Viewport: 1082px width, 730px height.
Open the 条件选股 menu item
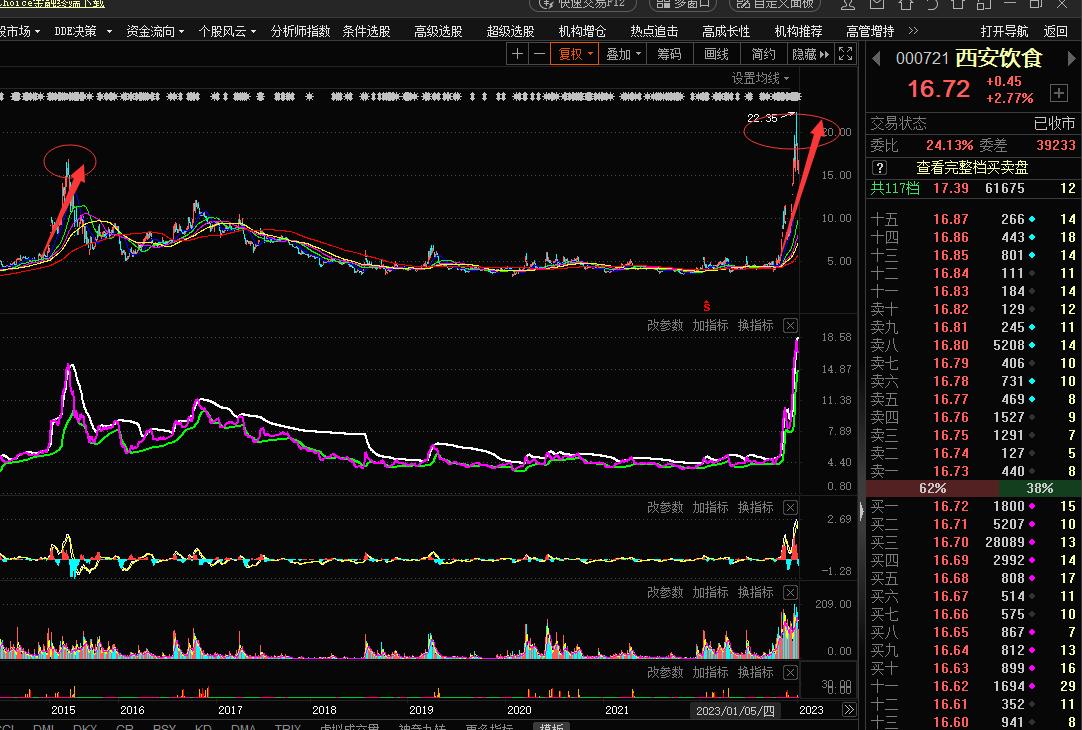(366, 31)
